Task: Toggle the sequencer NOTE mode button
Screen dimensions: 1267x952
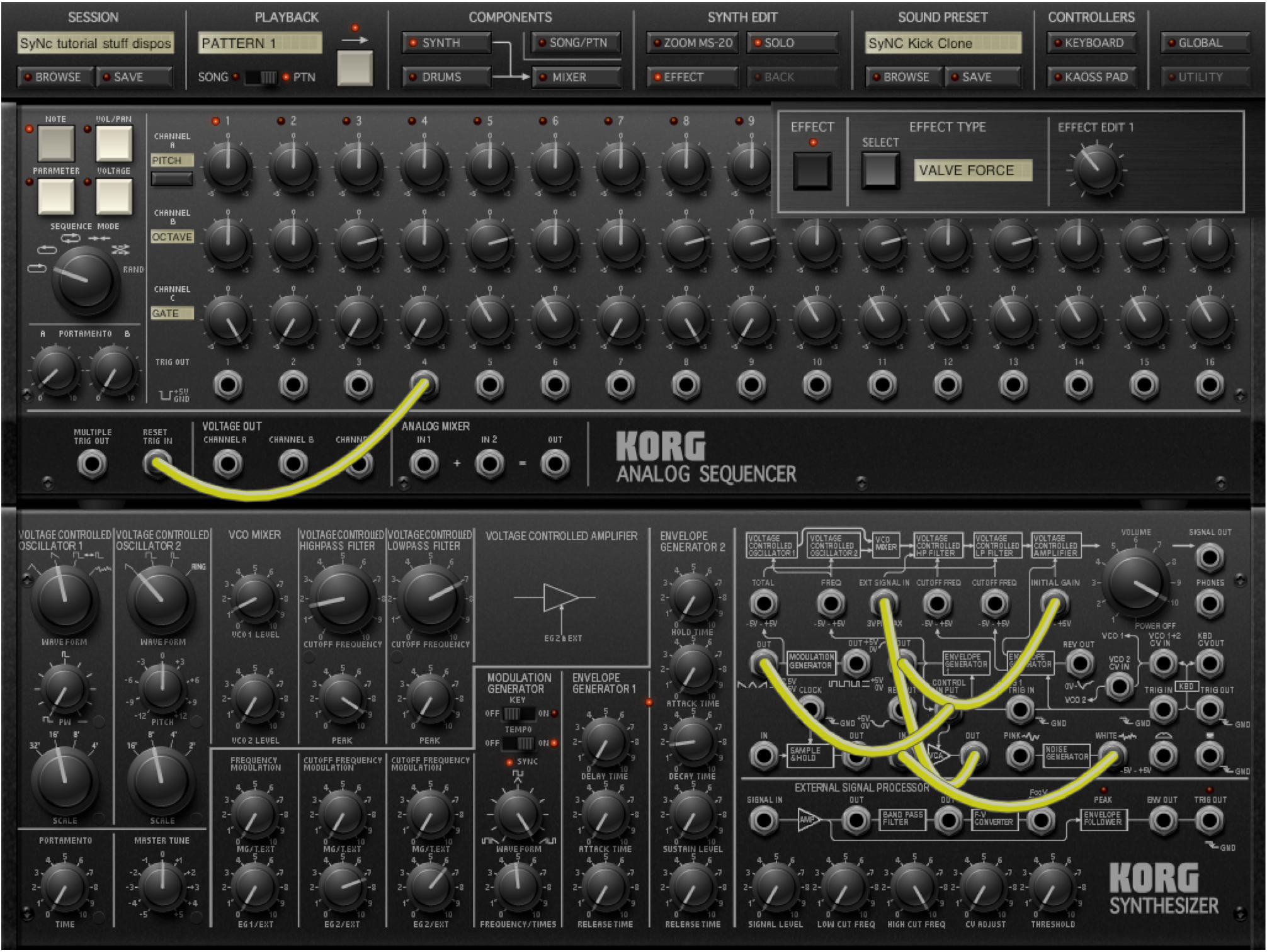Action: pyautogui.click(x=57, y=144)
